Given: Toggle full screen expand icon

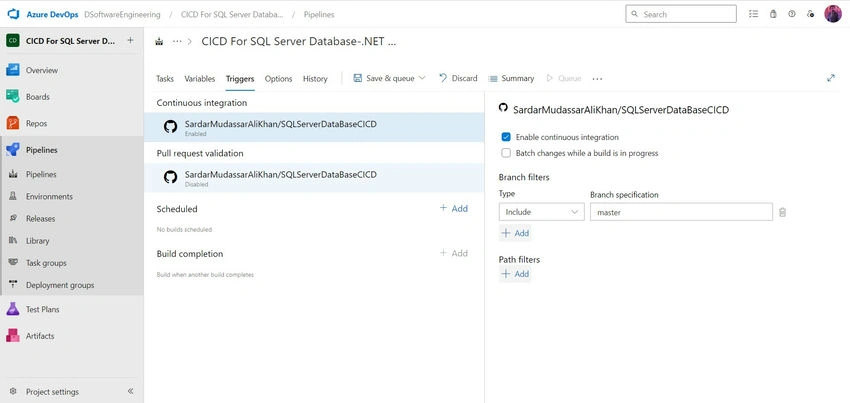Looking at the screenshot, I should point(830,78).
